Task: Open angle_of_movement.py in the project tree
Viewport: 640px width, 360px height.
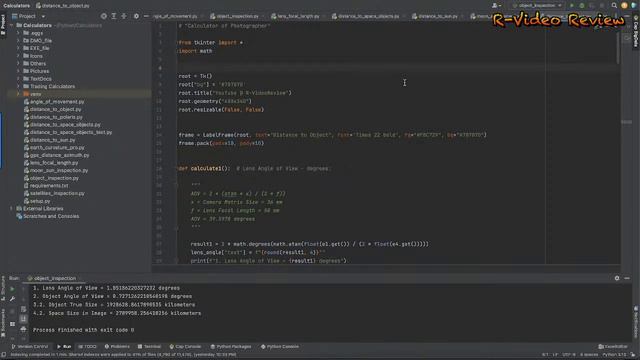Action: click(54, 102)
